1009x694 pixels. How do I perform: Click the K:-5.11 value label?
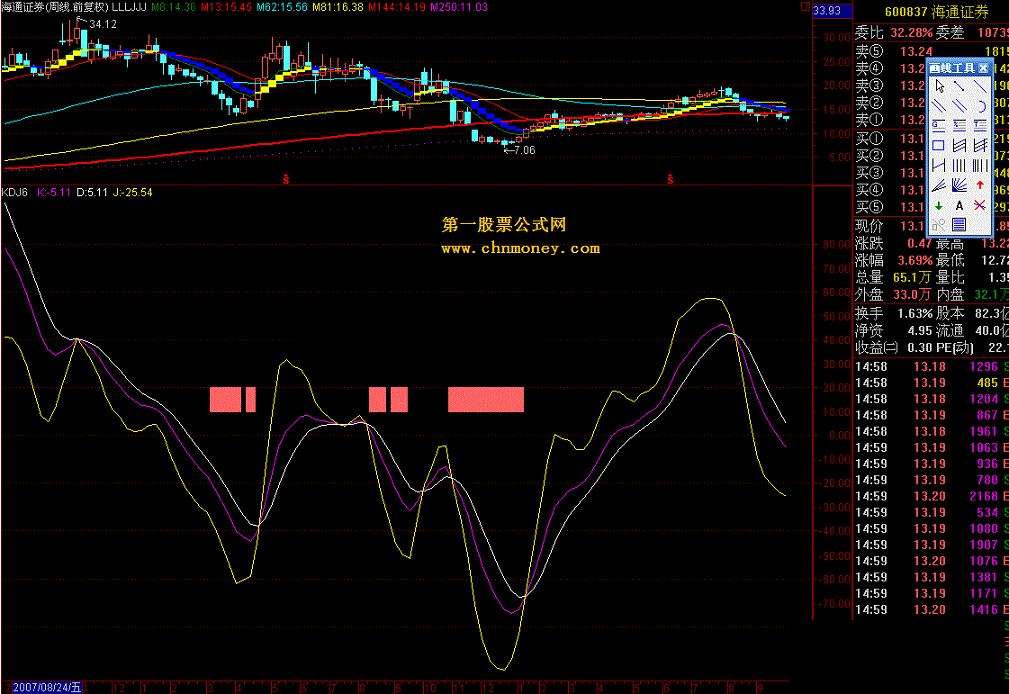coord(53,192)
